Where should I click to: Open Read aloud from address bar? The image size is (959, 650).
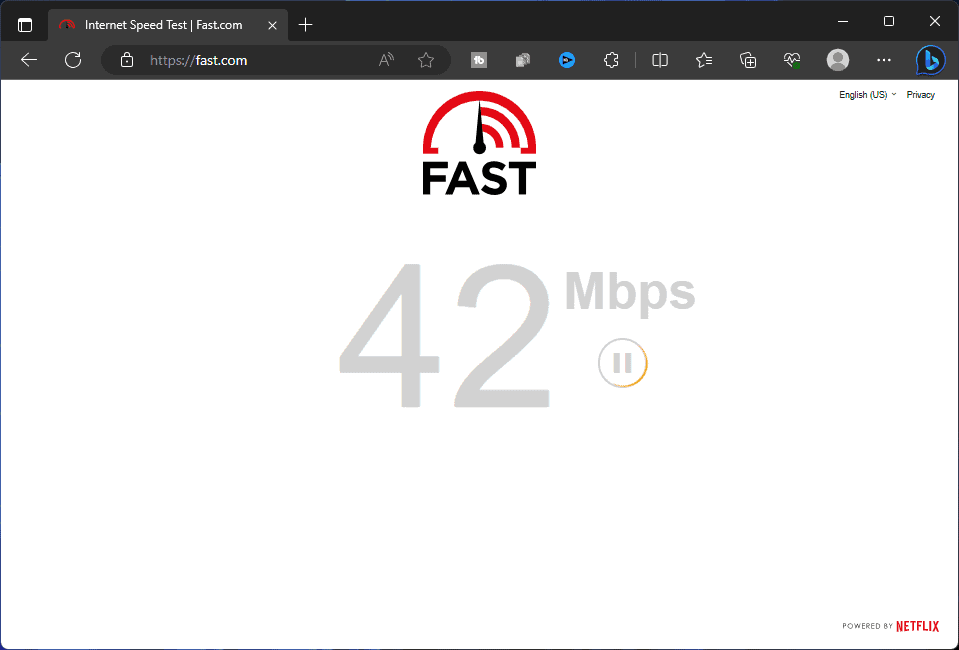pyautogui.click(x=386, y=60)
